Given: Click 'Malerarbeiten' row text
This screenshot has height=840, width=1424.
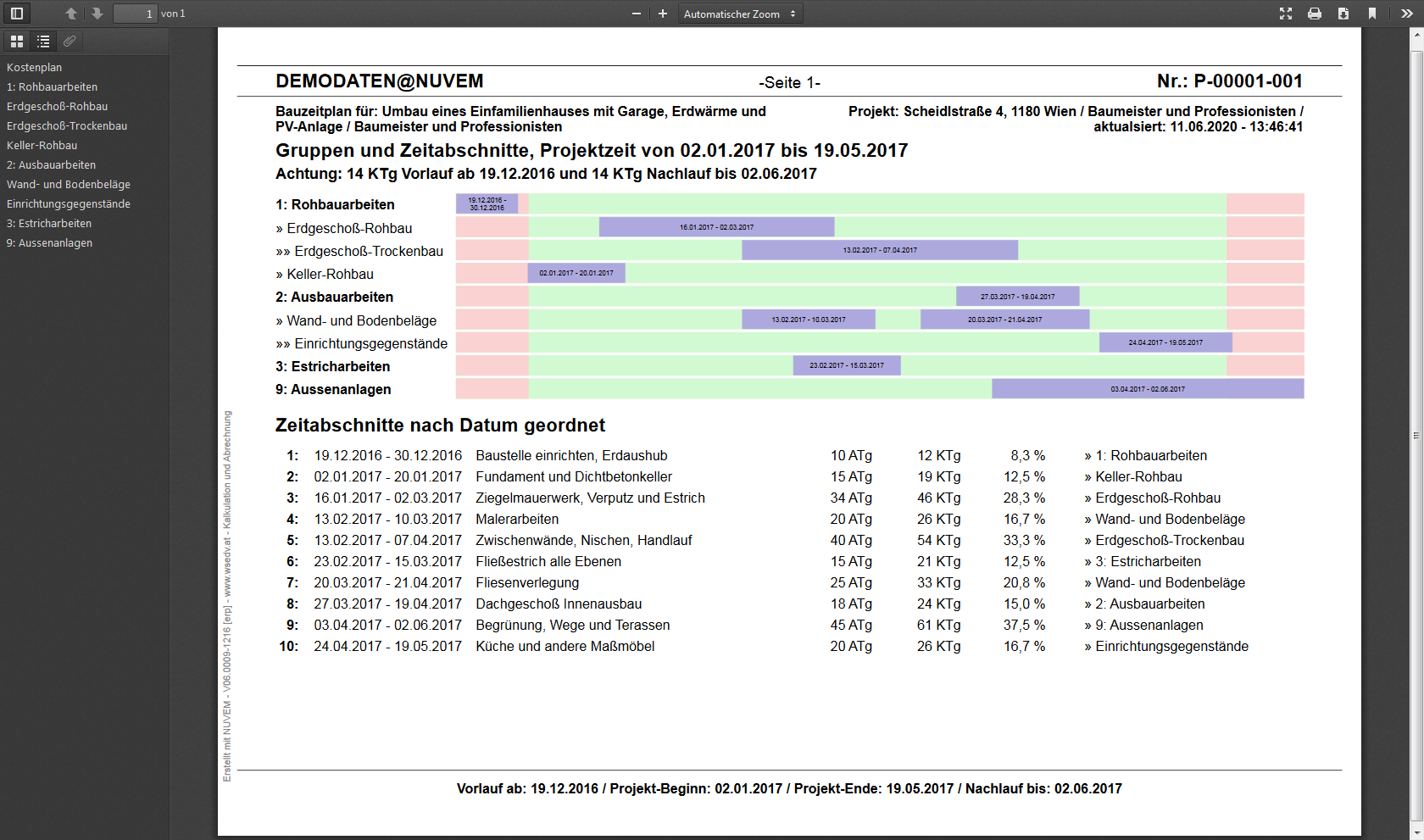Looking at the screenshot, I should point(517,520).
